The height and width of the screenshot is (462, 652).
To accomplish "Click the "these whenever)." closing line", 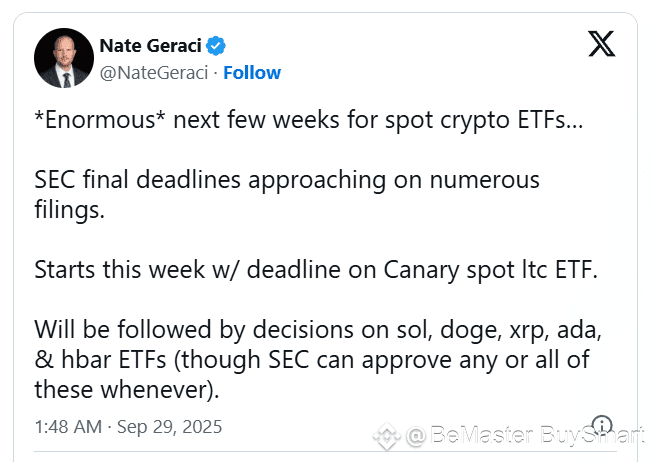I will pos(127,390).
